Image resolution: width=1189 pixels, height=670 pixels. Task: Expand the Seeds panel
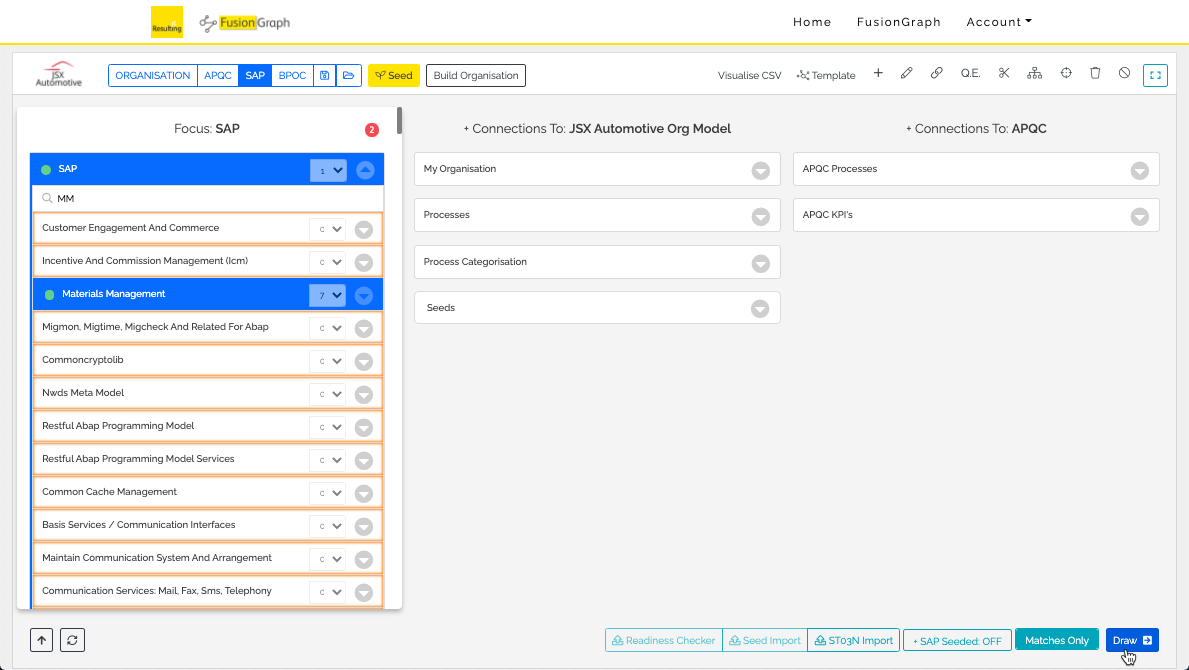coord(760,309)
